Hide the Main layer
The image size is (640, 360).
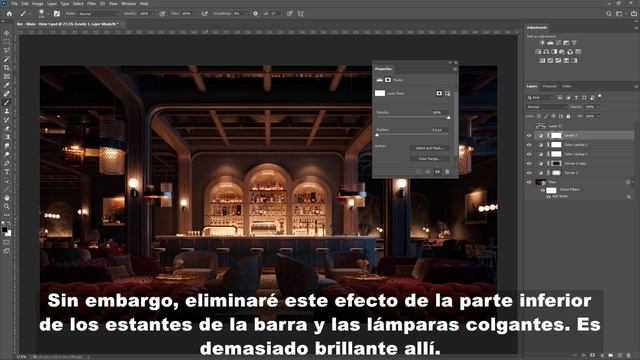529,182
